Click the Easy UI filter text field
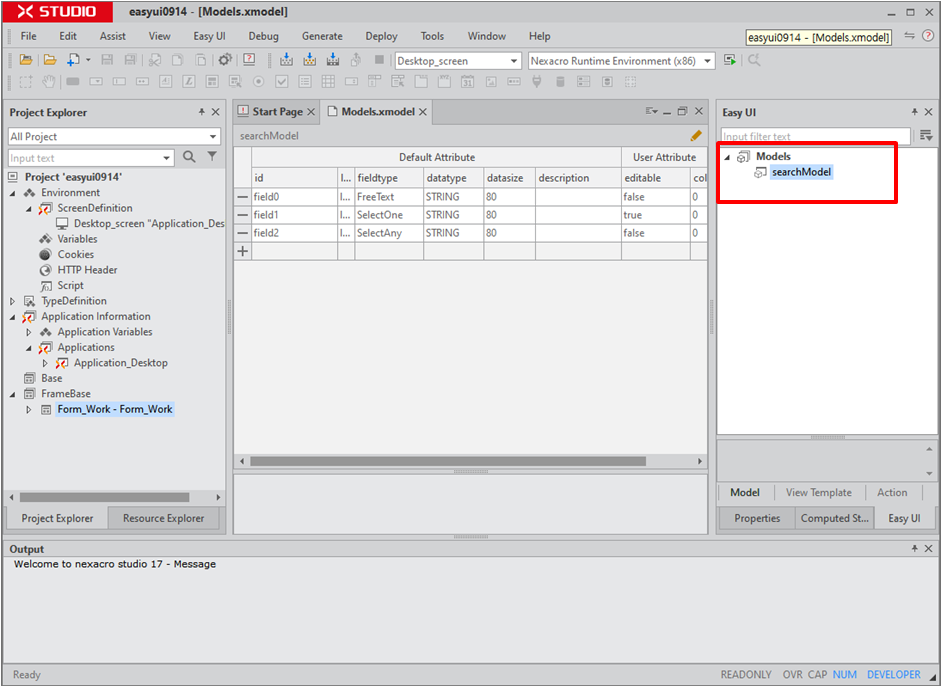The height and width of the screenshot is (687, 942). 815,136
